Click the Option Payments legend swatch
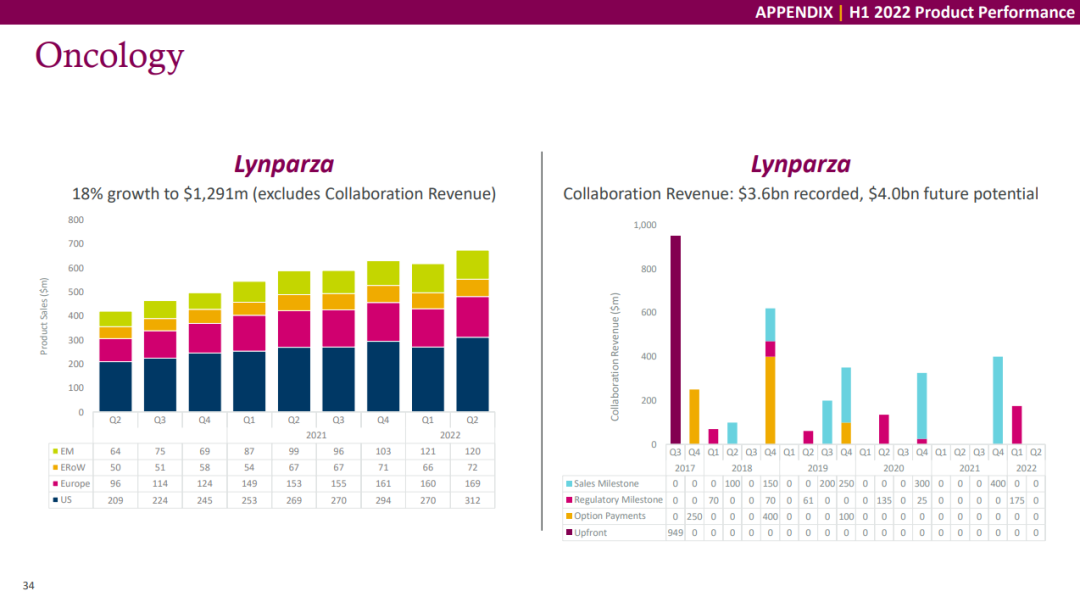This screenshot has width=1080, height=602. [x=570, y=516]
